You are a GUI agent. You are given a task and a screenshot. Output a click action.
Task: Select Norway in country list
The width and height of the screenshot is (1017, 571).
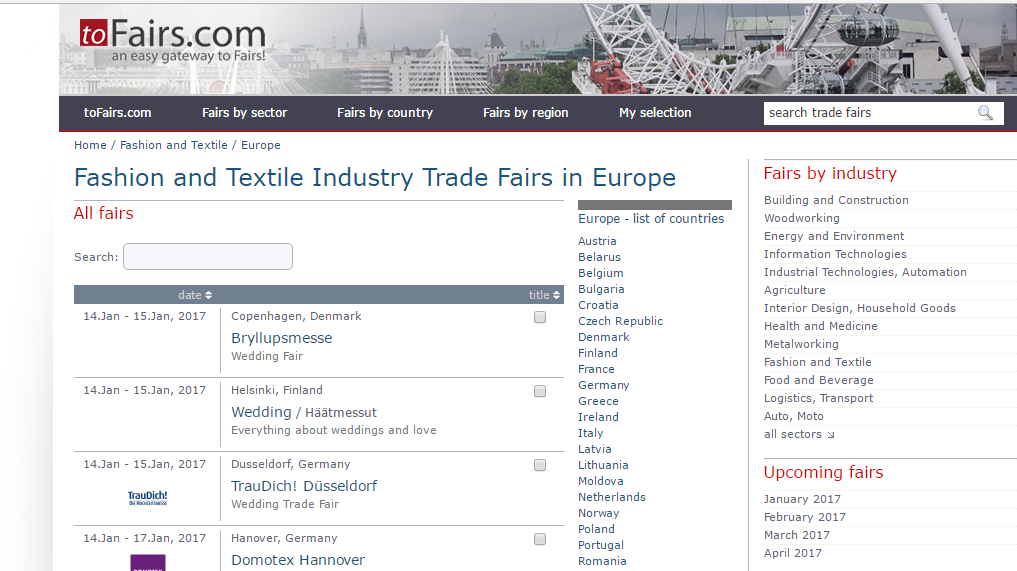pos(599,513)
